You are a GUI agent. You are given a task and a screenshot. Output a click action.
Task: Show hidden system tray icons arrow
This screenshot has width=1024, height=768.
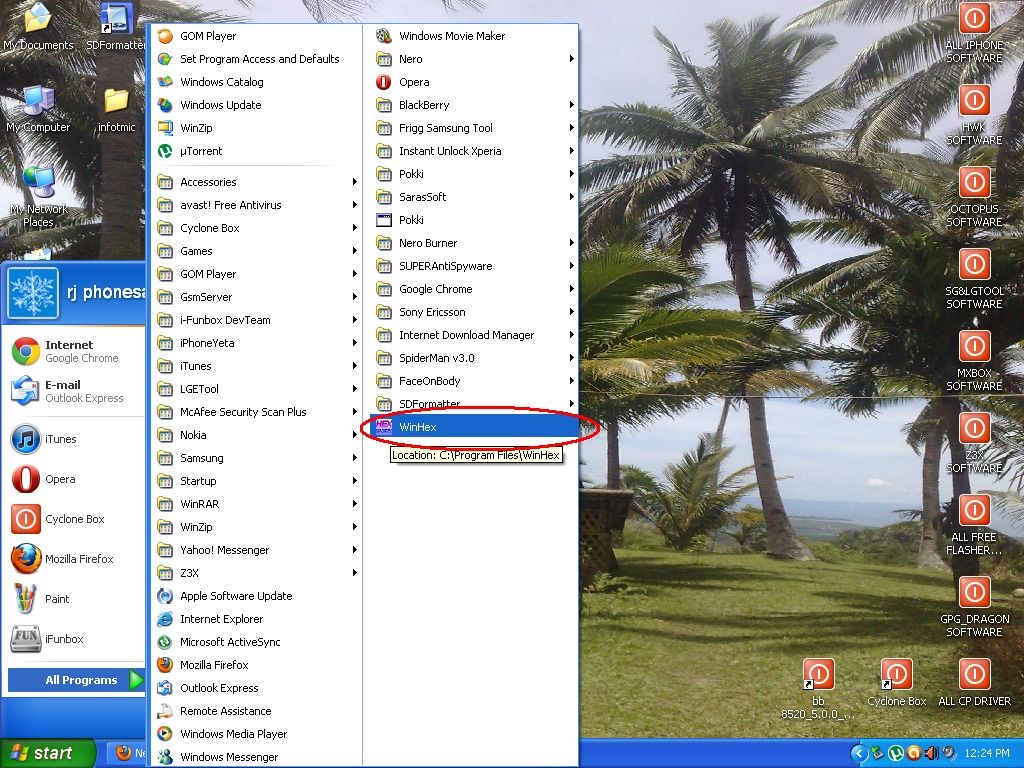858,753
